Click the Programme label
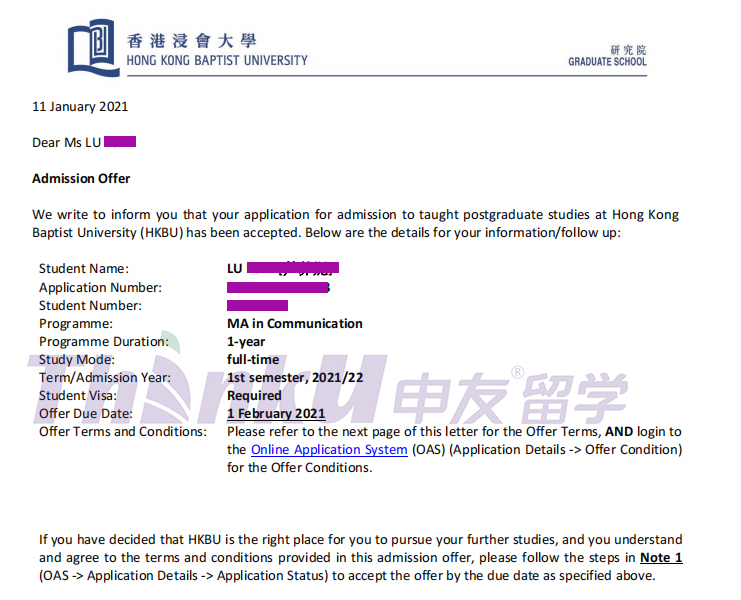The image size is (741, 600). (76, 323)
